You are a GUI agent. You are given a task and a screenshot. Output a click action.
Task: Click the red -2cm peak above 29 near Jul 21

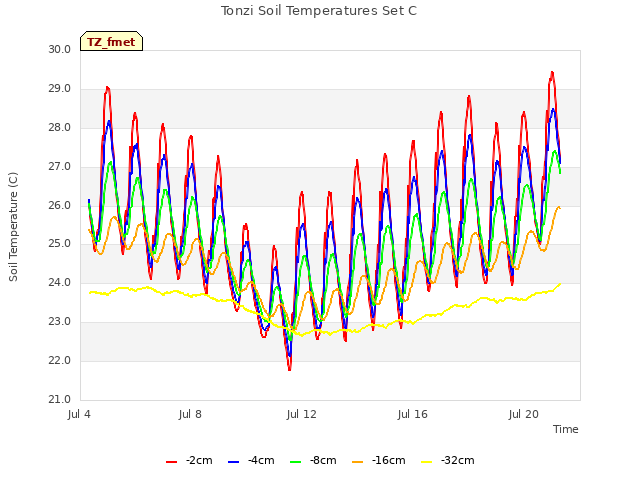click(x=552, y=73)
